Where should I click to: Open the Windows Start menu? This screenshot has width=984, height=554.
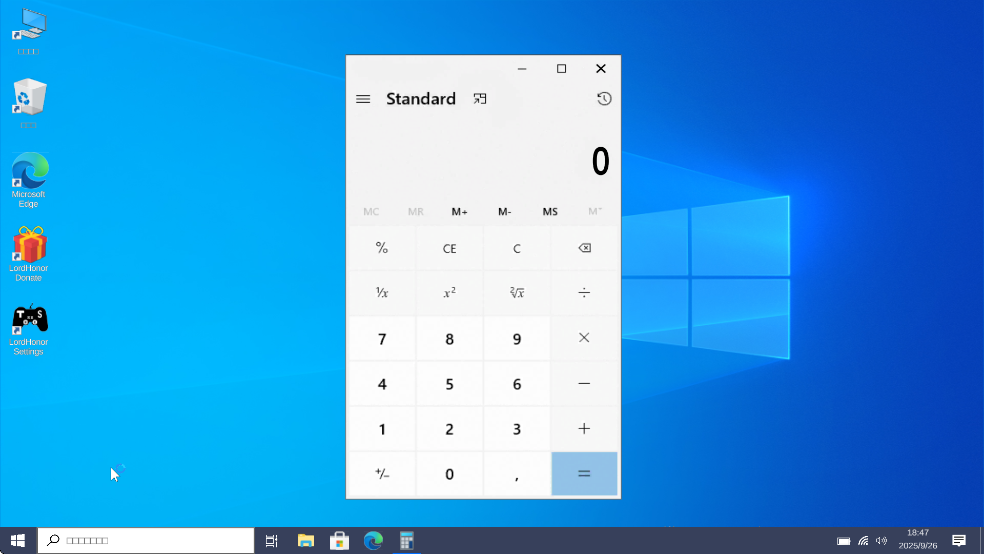pos(18,541)
